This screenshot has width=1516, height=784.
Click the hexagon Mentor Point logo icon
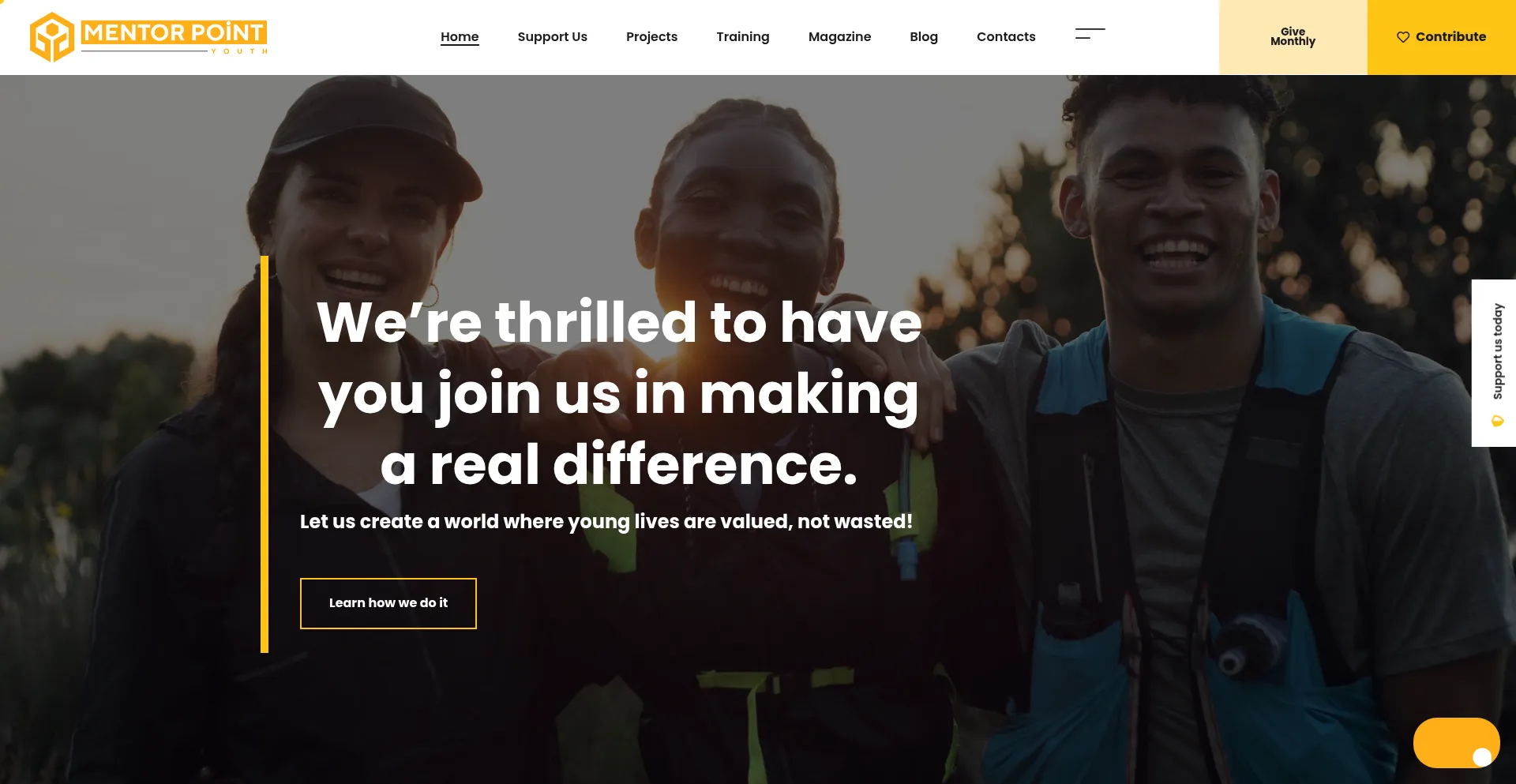(51, 37)
